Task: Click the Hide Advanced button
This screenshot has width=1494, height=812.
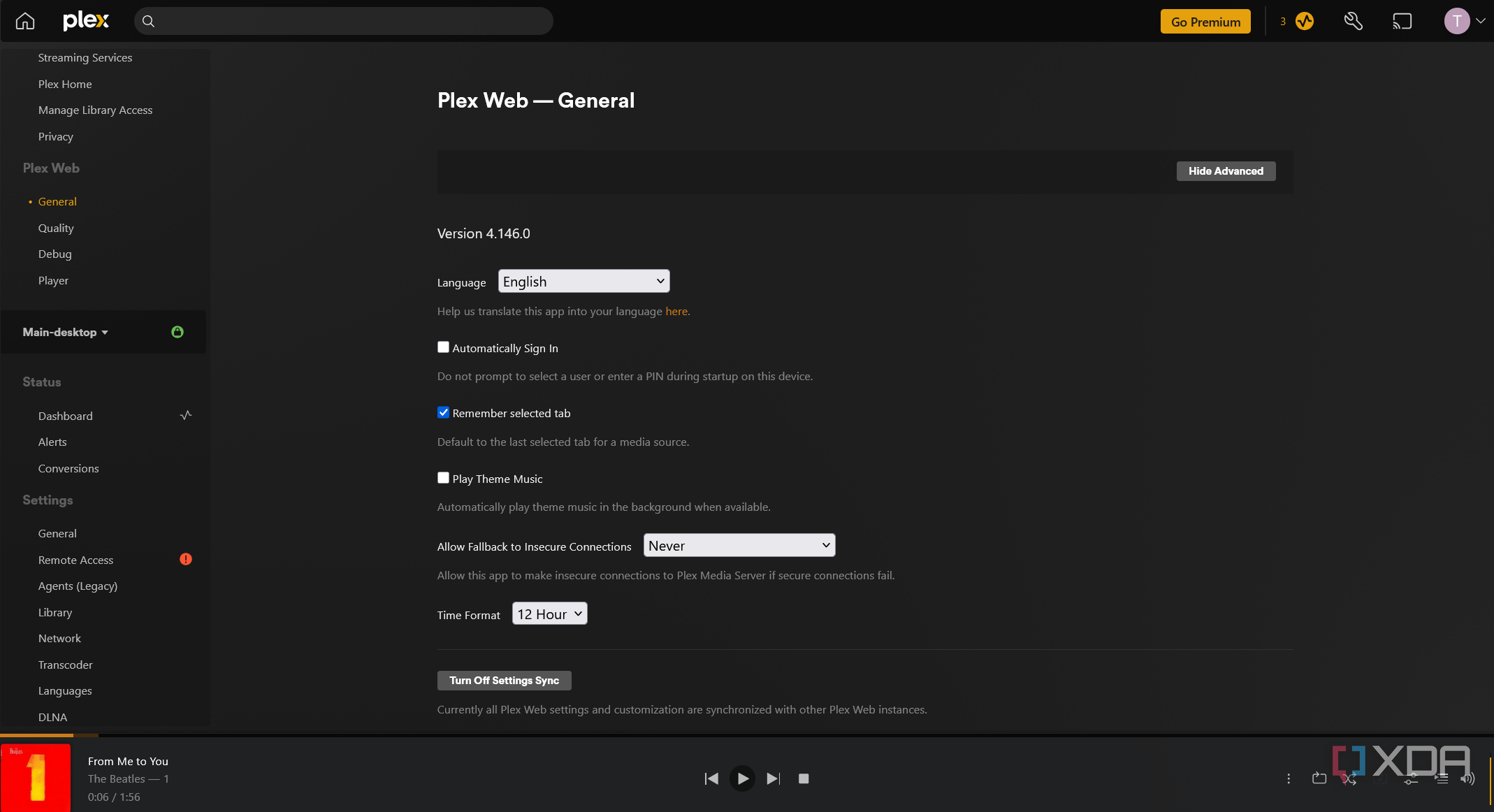Action: (1226, 171)
